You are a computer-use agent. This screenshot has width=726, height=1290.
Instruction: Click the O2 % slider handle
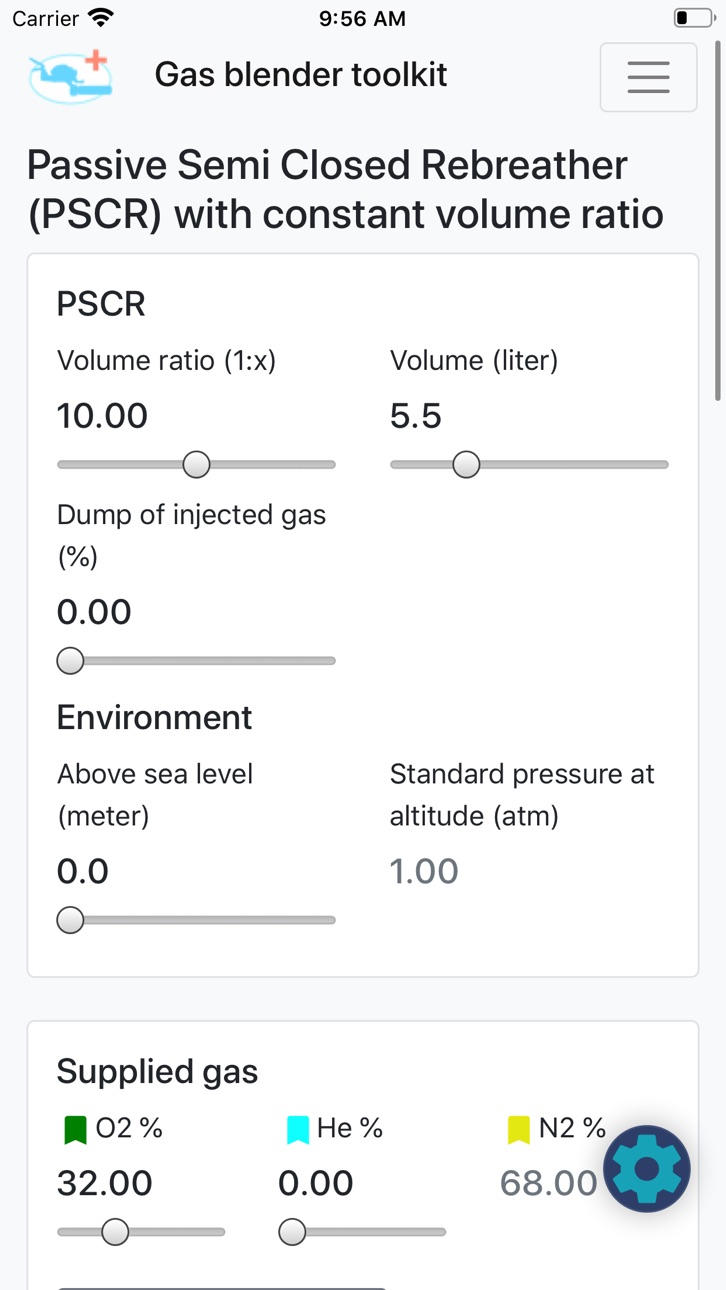115,1232
